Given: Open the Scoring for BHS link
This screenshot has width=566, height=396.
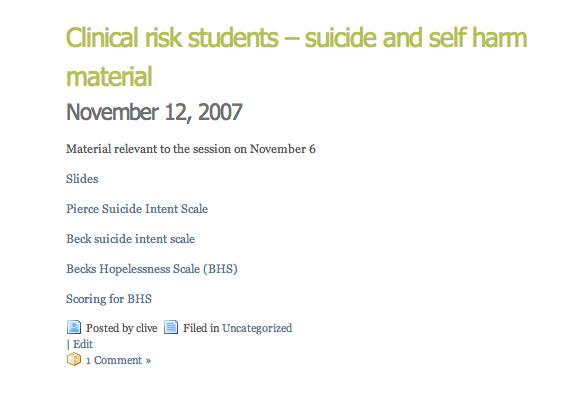Looking at the screenshot, I should 109,299.
